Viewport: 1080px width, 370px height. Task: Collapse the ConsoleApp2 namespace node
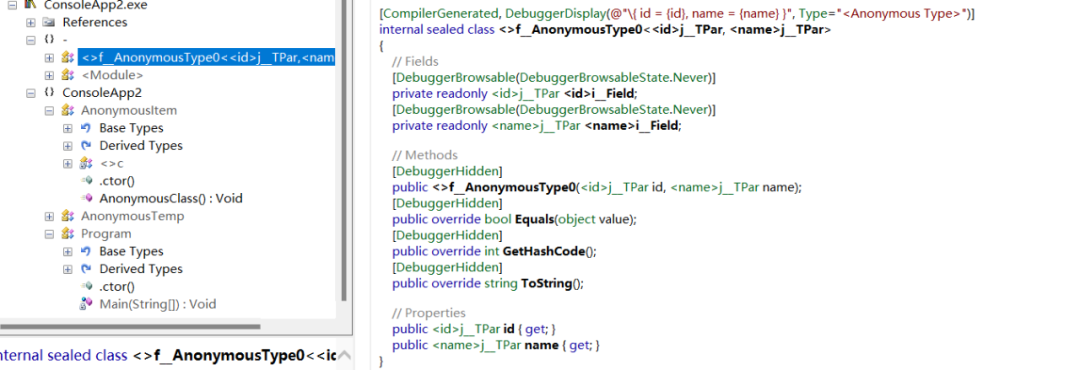coord(30,93)
